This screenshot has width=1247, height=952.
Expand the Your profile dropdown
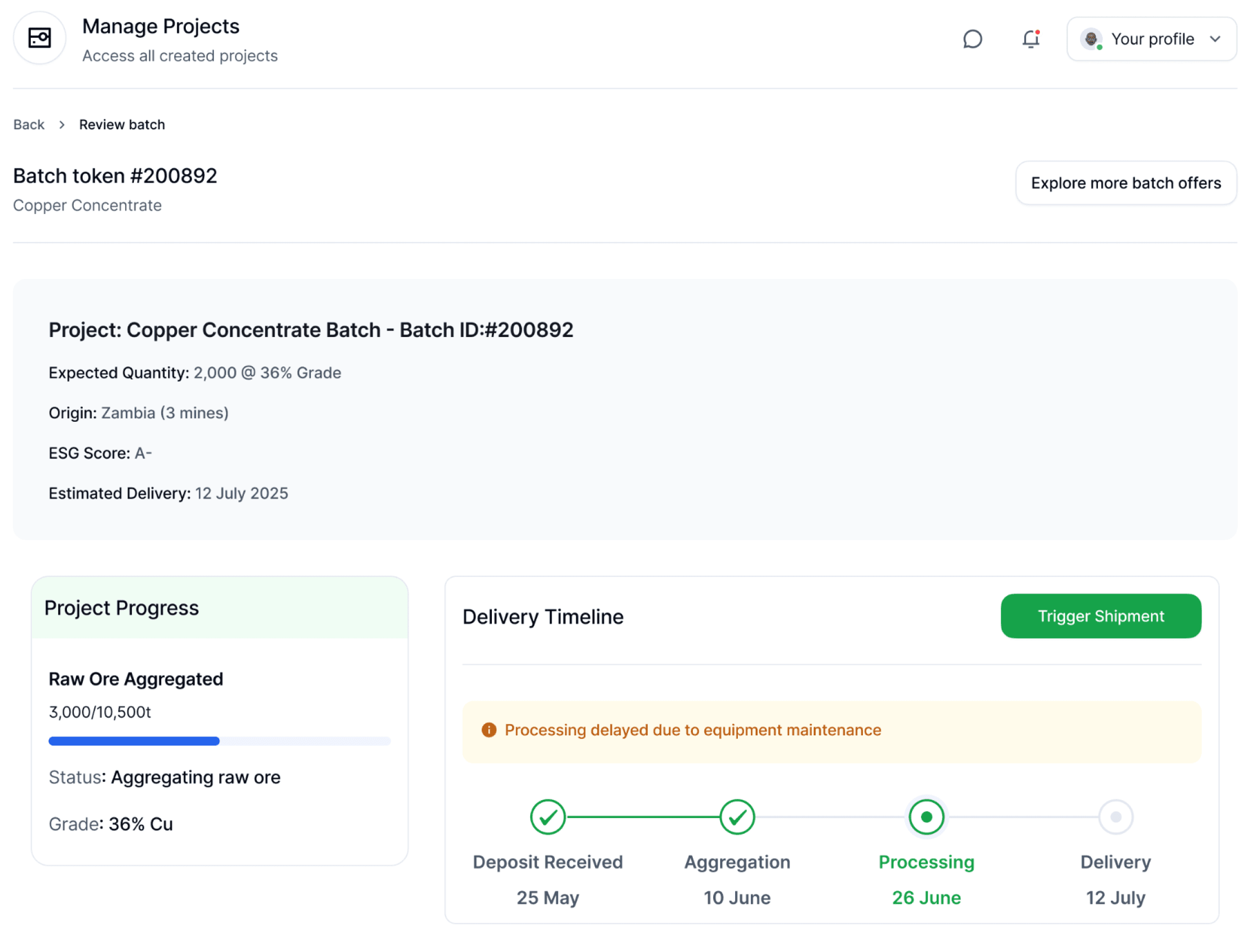[1151, 39]
